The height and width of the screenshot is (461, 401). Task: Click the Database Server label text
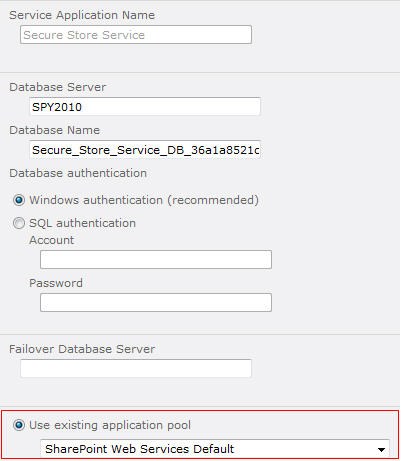pos(57,87)
